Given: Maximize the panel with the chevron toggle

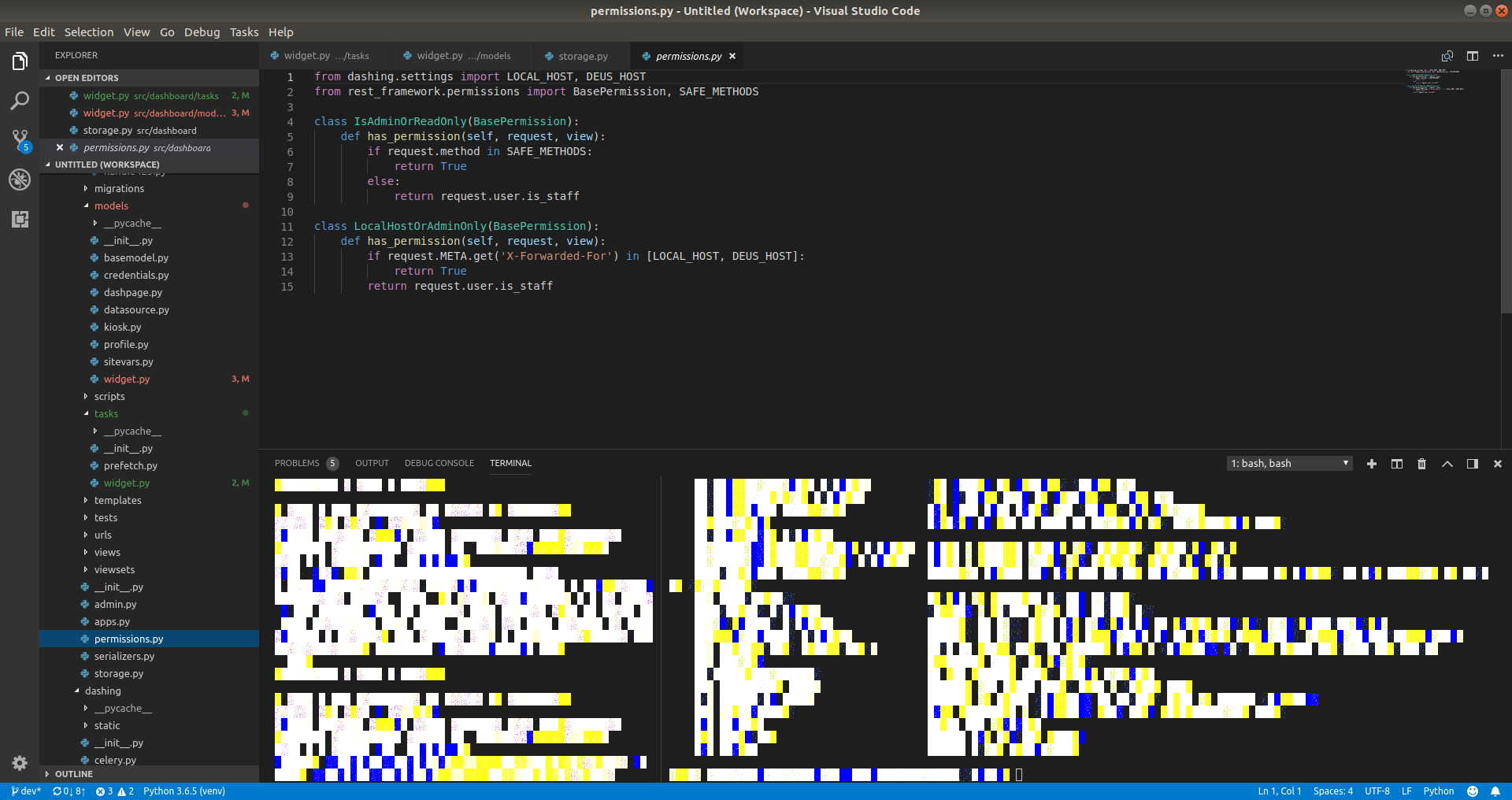Looking at the screenshot, I should (x=1447, y=464).
